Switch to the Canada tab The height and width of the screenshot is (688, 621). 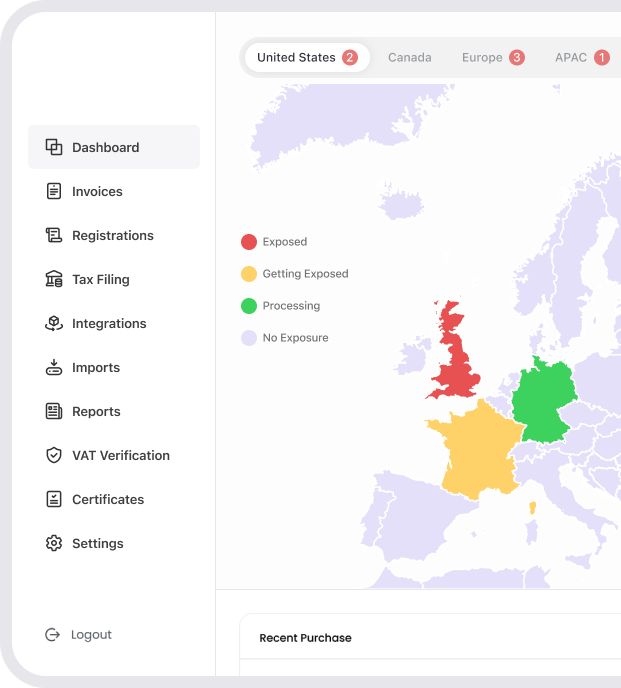click(409, 57)
